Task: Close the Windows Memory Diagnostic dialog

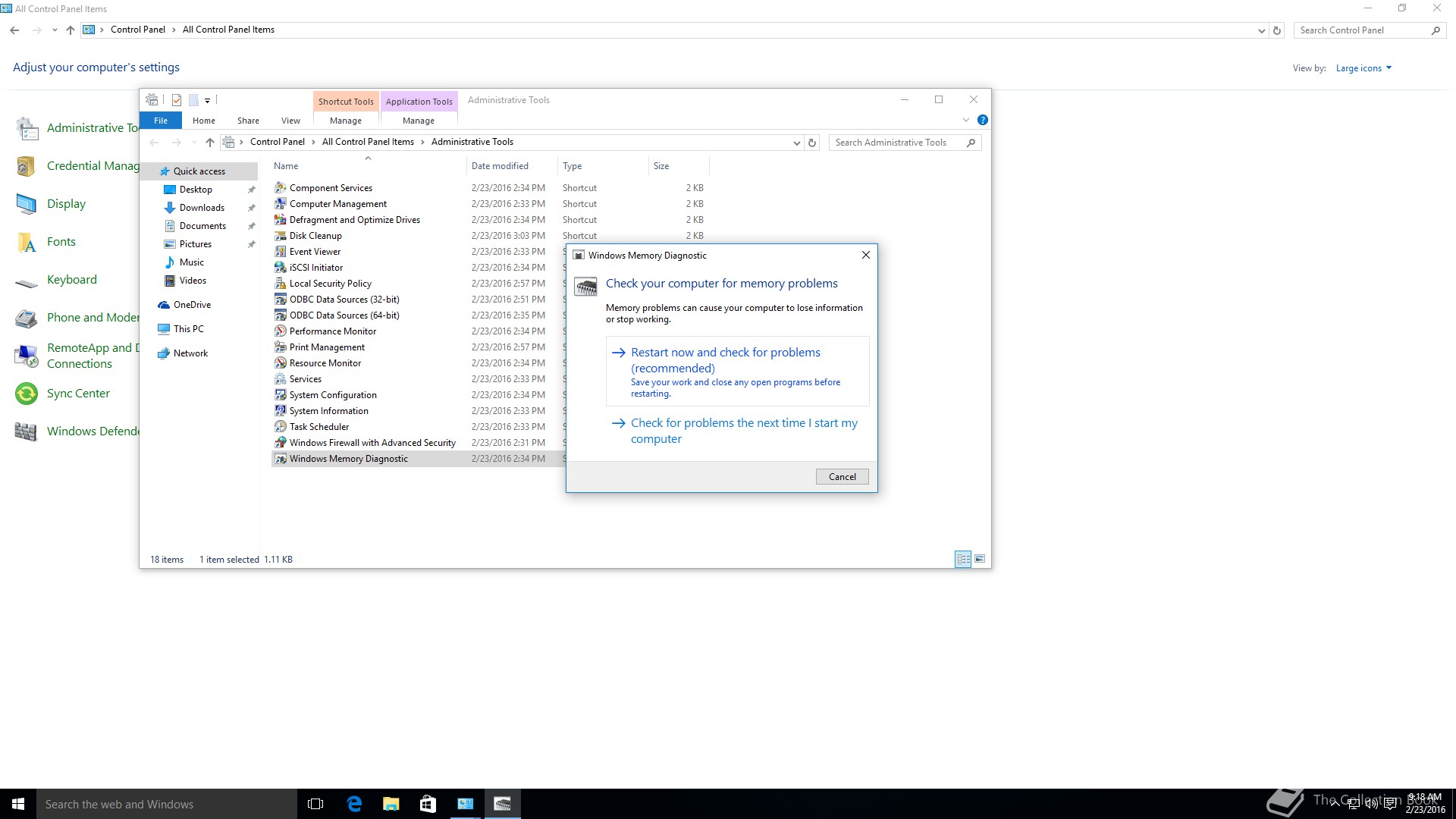Action: tap(865, 255)
